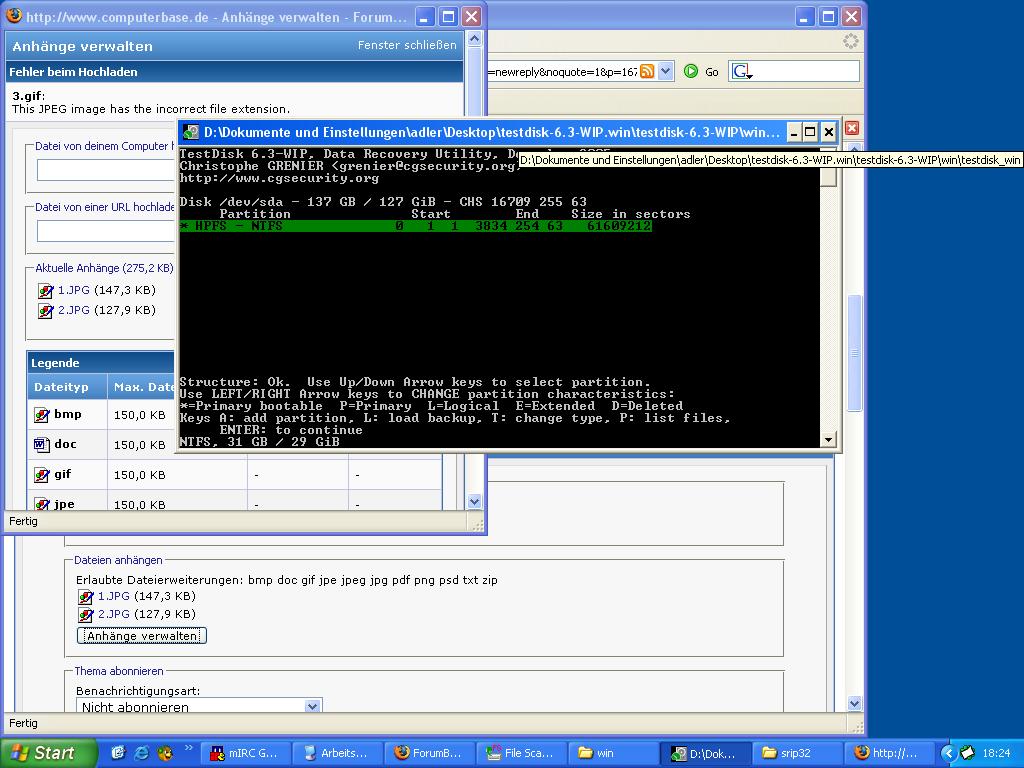
Task: Click the Firefox icon in the popup title bar
Action: click(x=13, y=15)
